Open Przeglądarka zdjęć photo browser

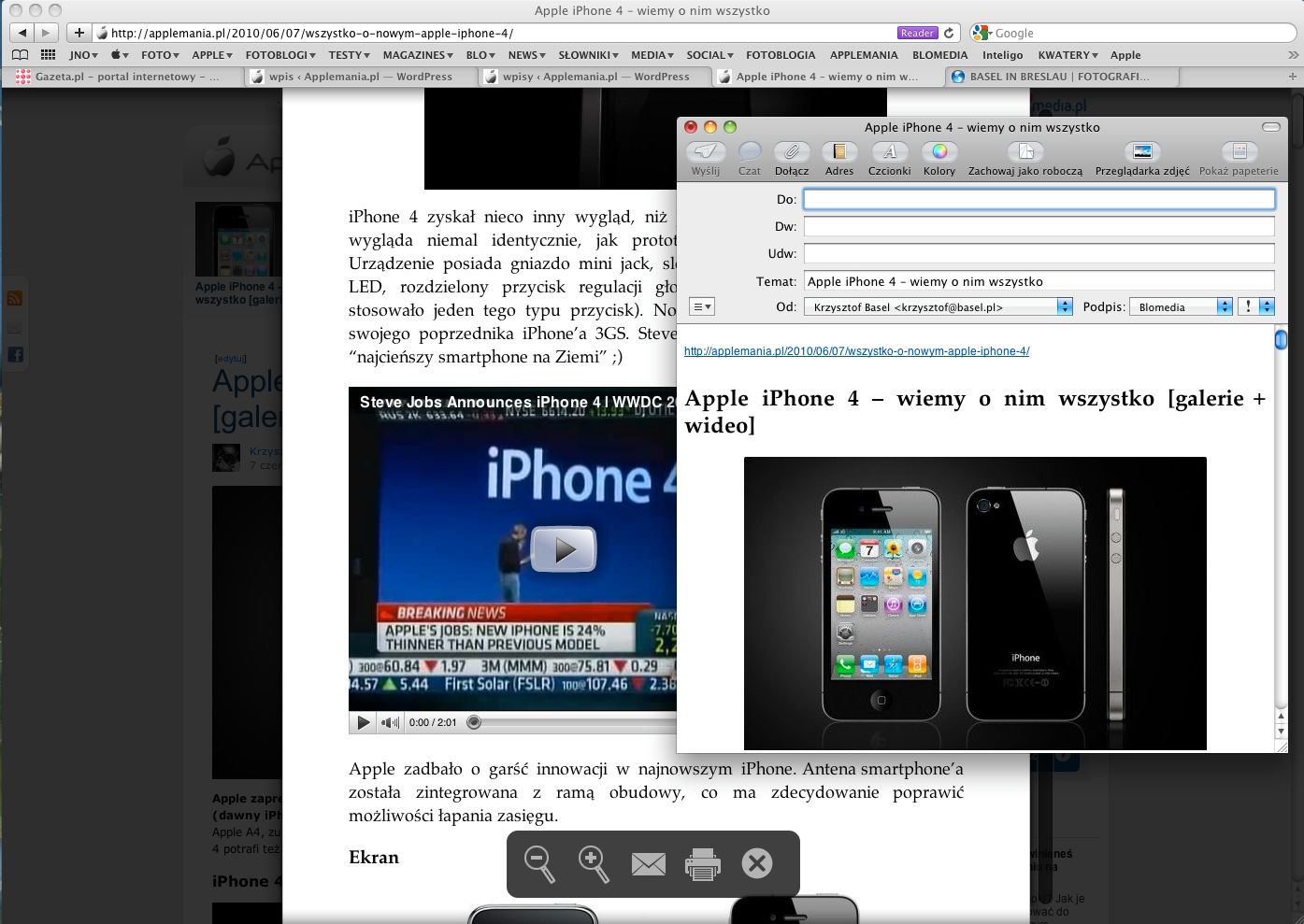[1142, 158]
